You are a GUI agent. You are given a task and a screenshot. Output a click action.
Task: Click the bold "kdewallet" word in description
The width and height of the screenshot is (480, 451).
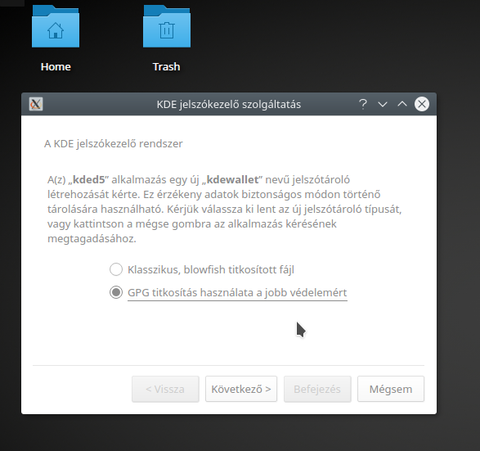point(233,180)
